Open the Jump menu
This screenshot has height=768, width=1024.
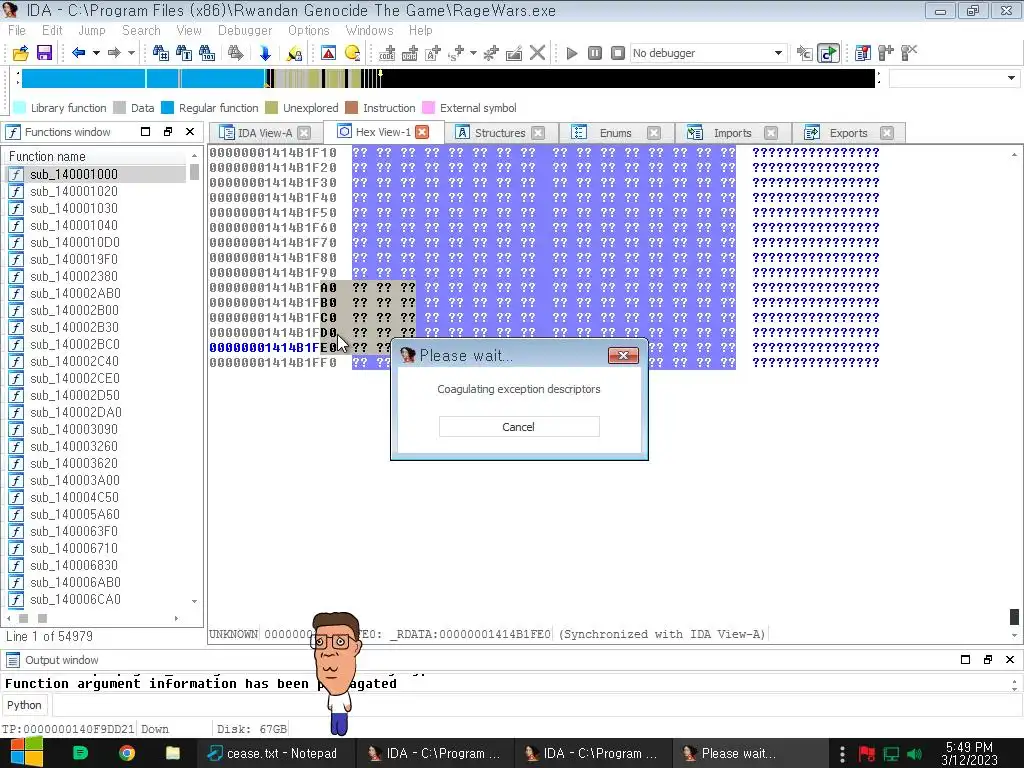click(92, 30)
